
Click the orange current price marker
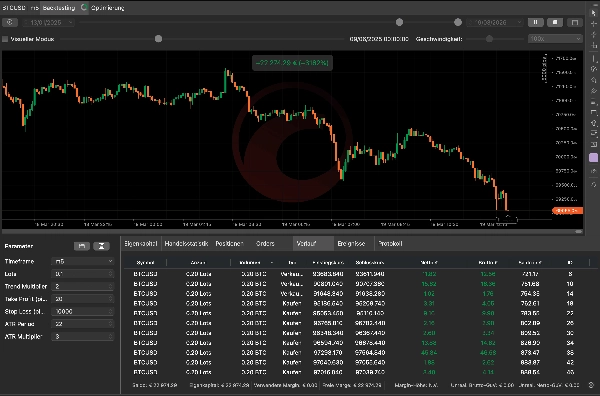(567, 211)
